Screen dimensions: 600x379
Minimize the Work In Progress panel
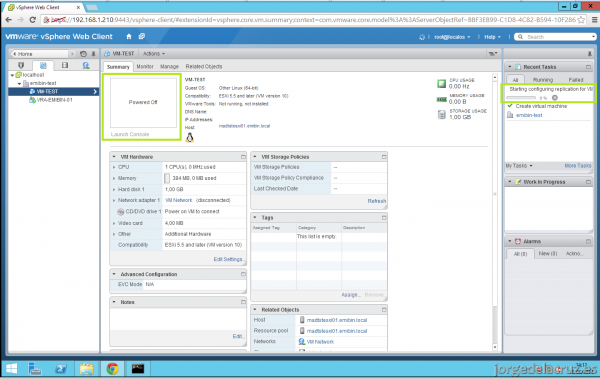click(x=588, y=182)
